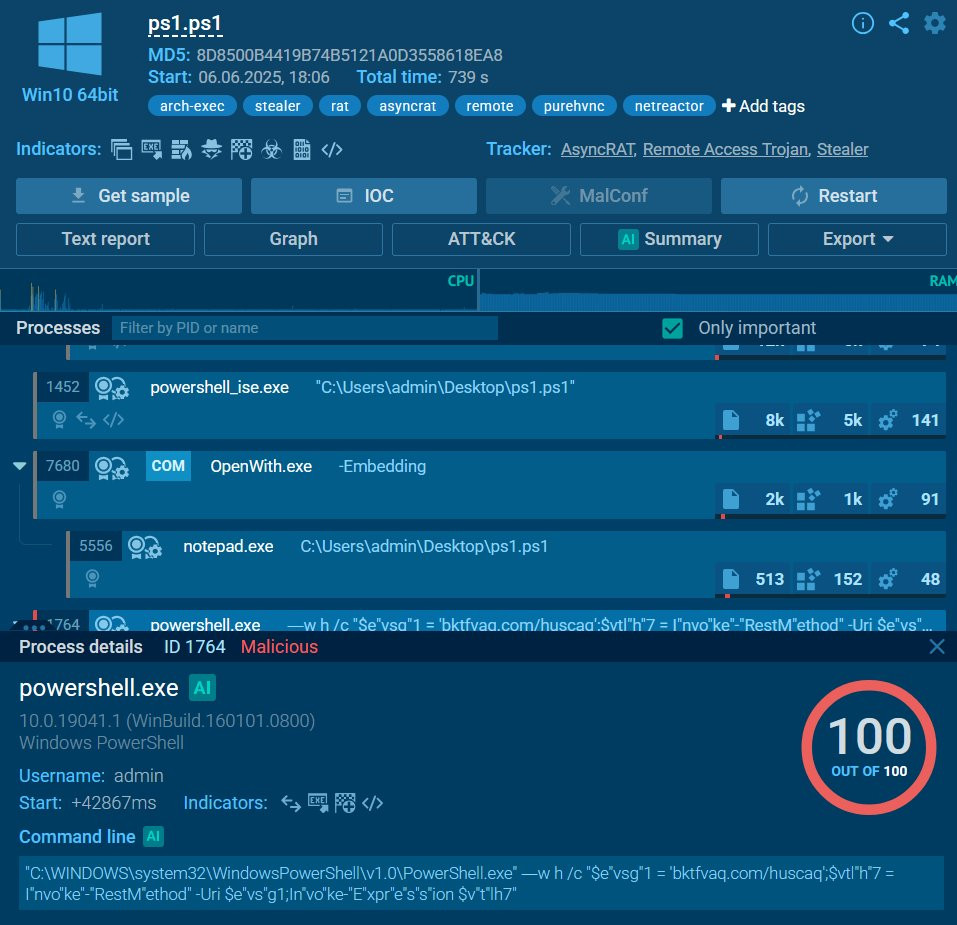
Task: Click the first window-stack indicator icon
Action: point(121,149)
